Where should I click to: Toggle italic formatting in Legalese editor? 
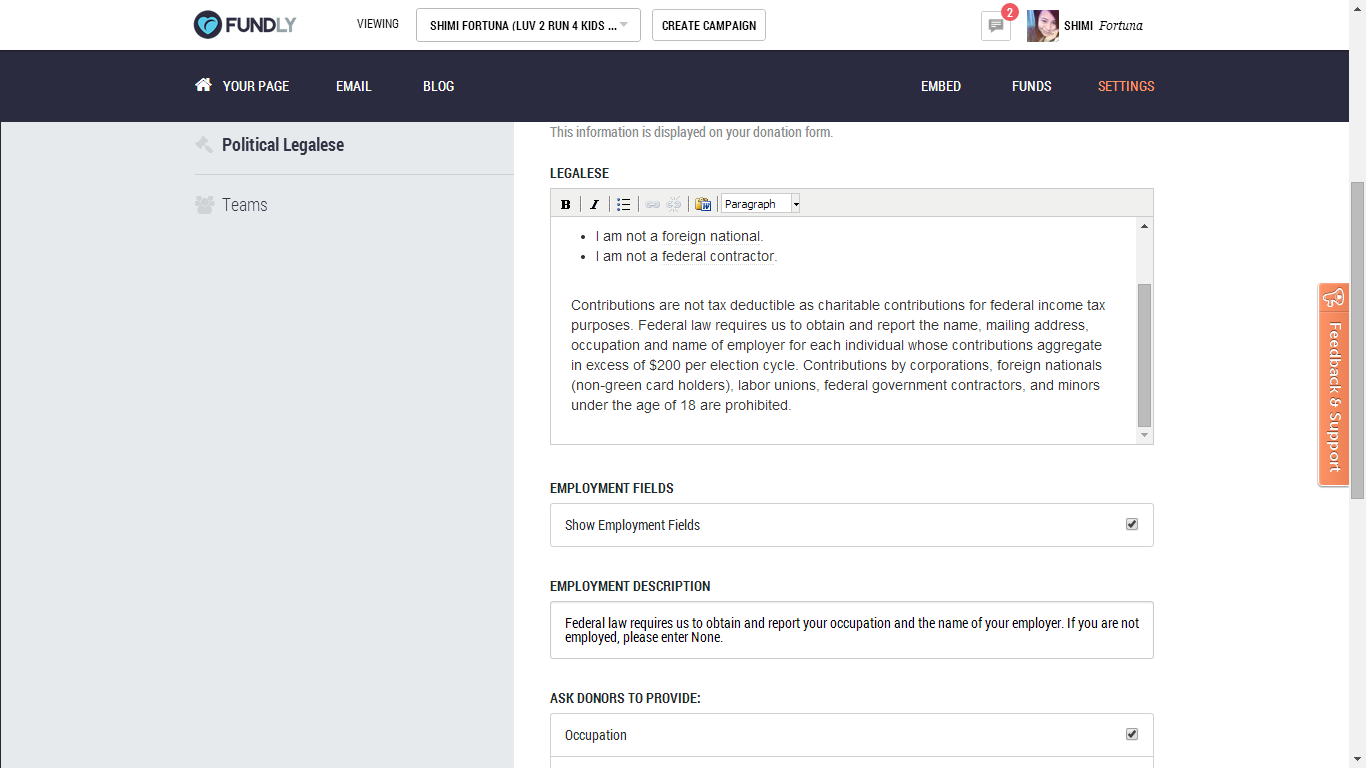pyautogui.click(x=594, y=204)
